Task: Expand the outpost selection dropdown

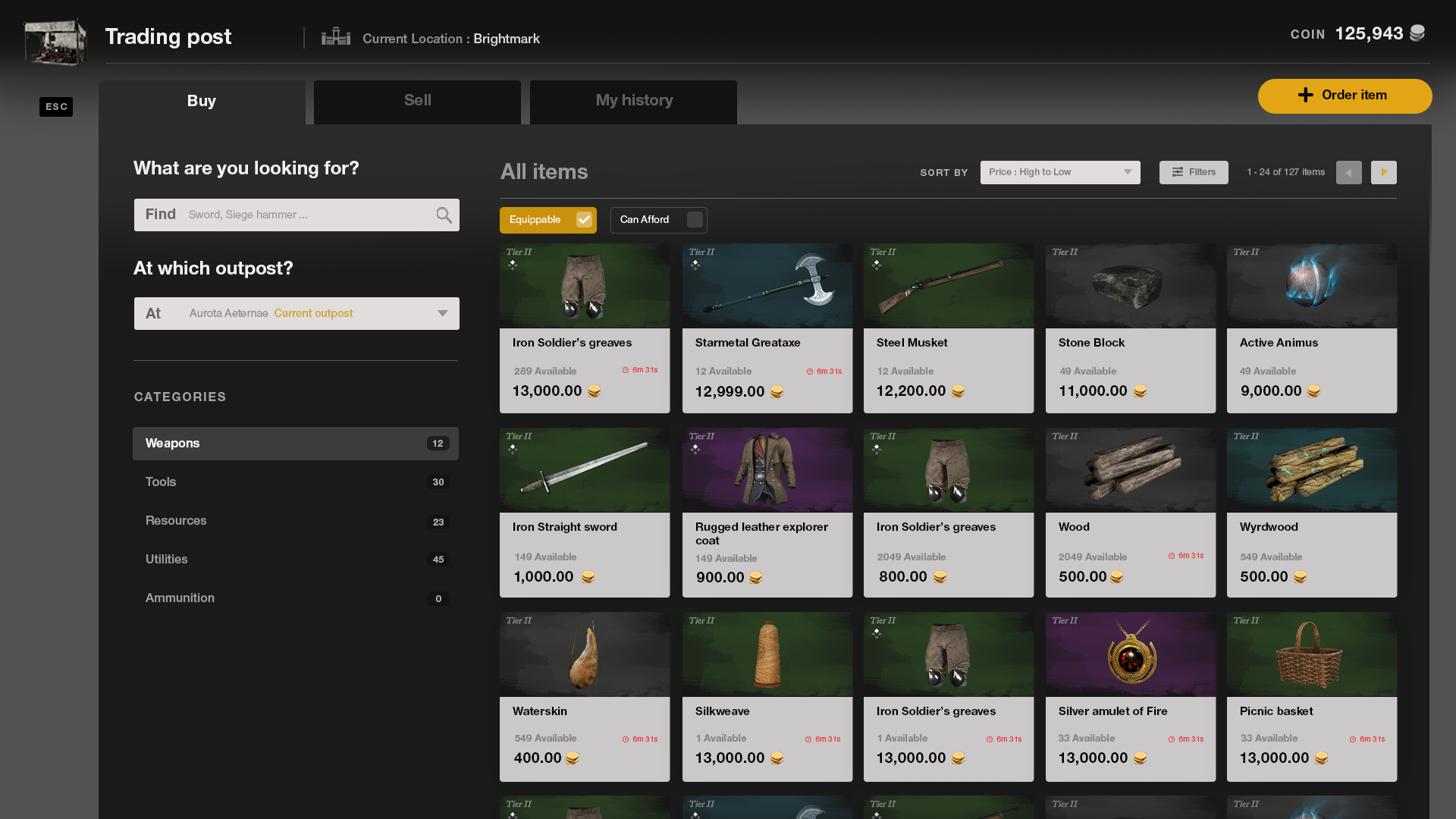Action: pyautogui.click(x=442, y=313)
